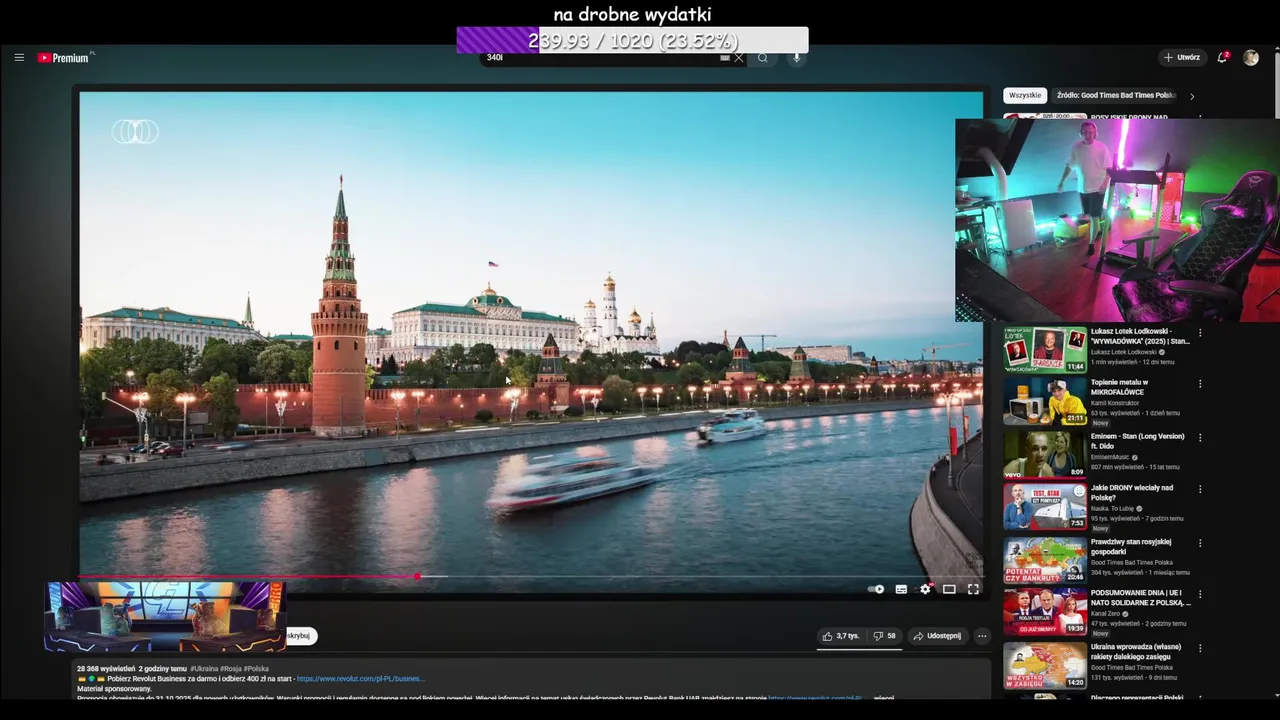This screenshot has height=720, width=1280.
Task: Open more actions menu beside Udostępnij
Action: tap(982, 636)
